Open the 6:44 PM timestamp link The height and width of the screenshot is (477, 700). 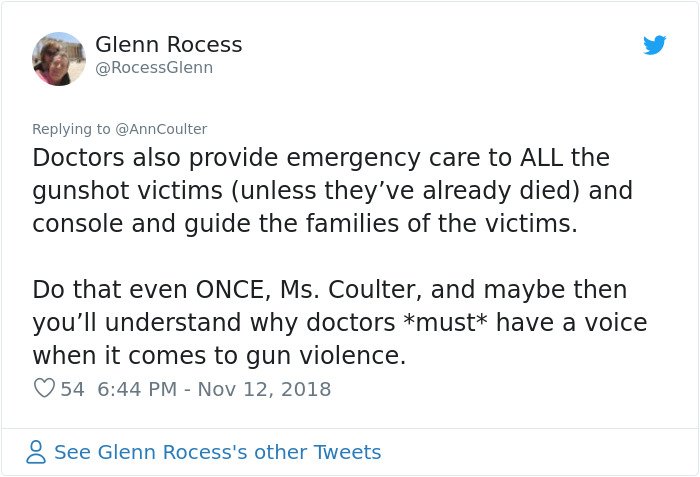(139, 388)
